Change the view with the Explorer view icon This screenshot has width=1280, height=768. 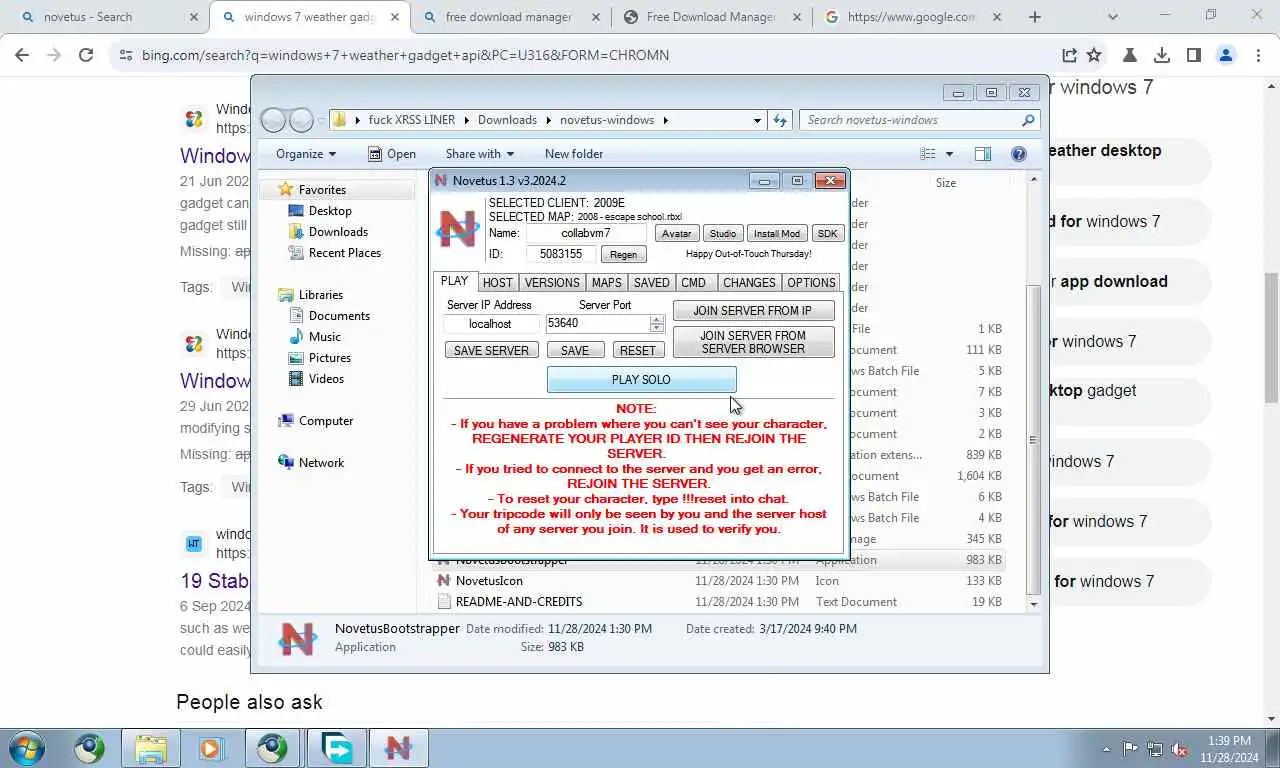928,154
